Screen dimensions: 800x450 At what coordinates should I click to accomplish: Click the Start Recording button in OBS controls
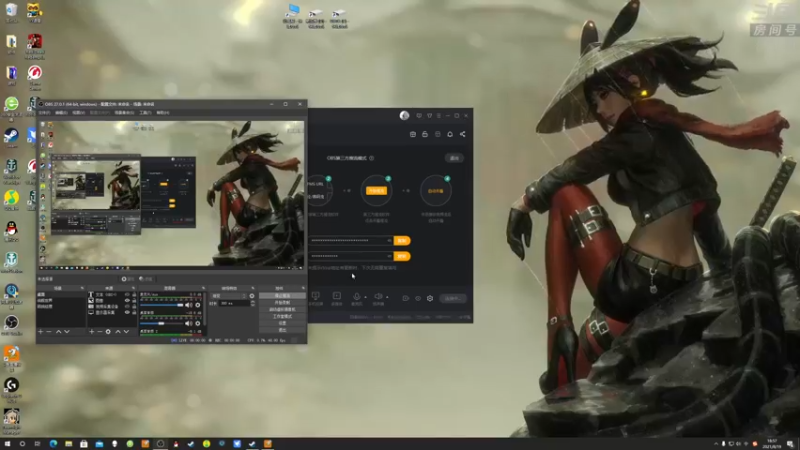coord(283,303)
